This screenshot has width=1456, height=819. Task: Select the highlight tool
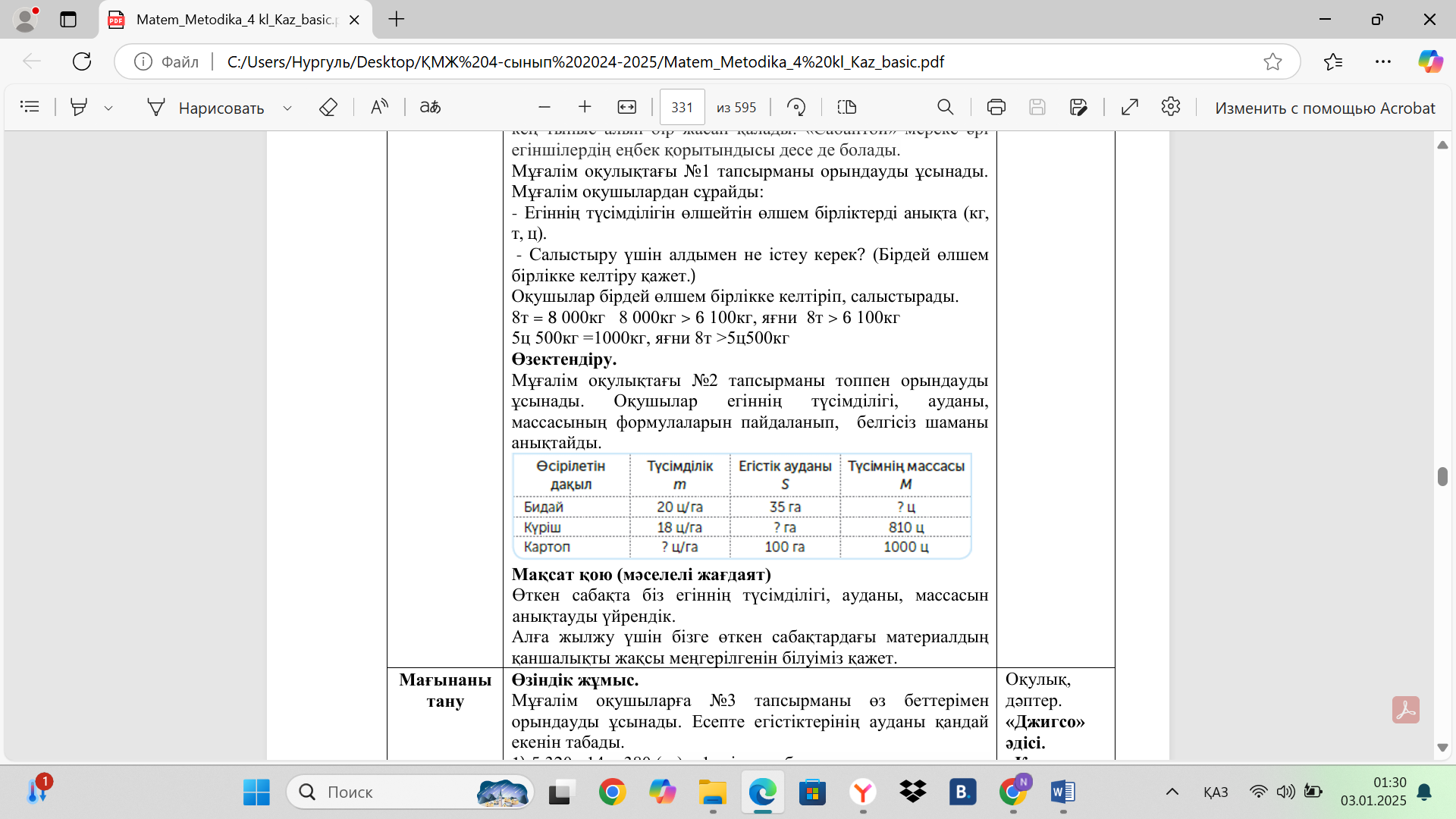[78, 107]
